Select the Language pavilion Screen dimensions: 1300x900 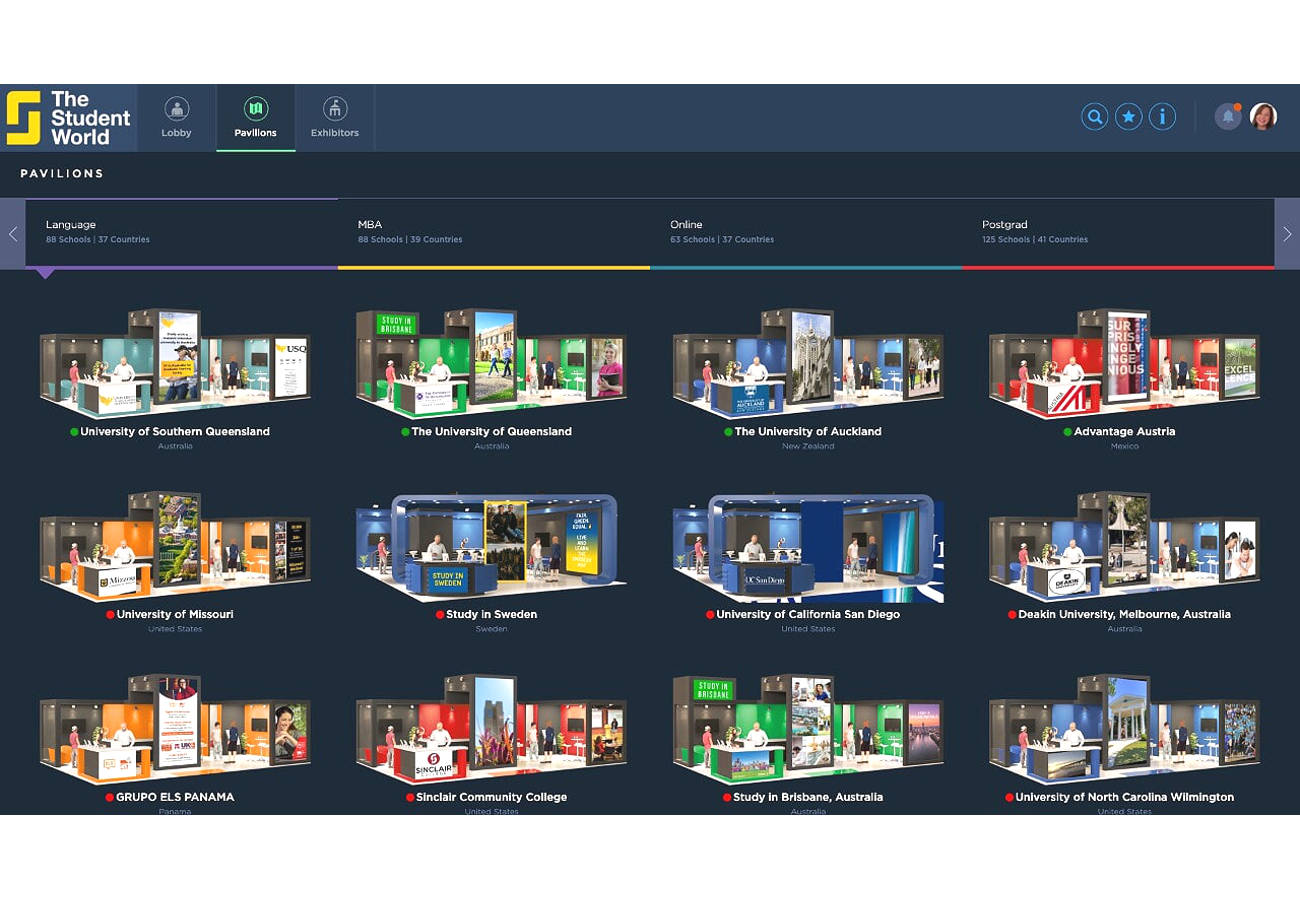[x=182, y=234]
